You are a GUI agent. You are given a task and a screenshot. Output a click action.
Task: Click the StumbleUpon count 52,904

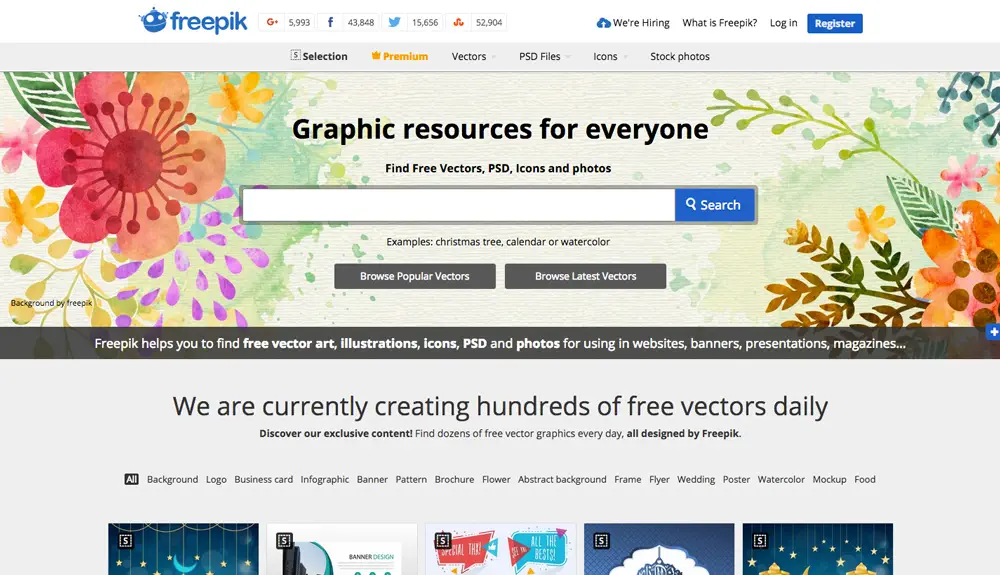[489, 22]
